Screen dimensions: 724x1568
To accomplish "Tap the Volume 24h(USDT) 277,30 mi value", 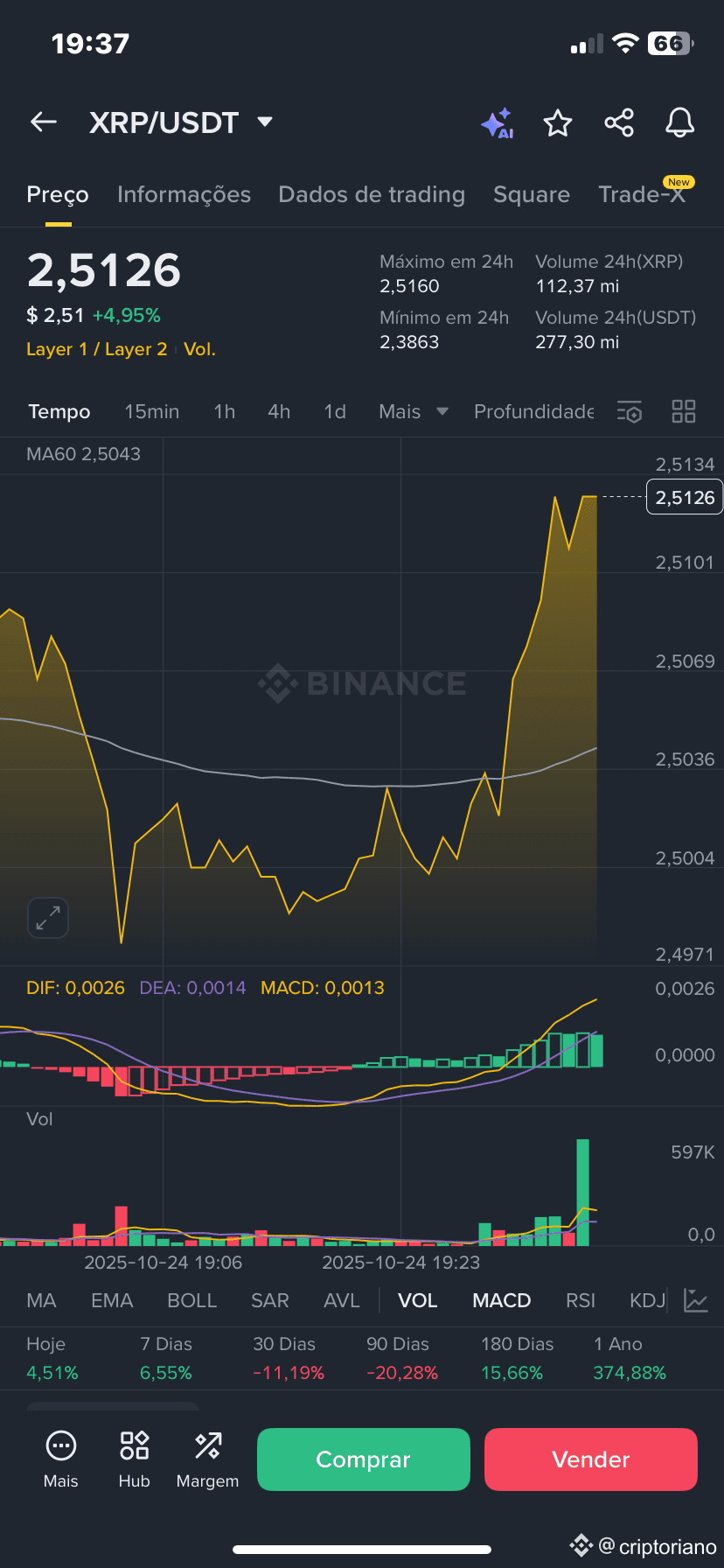I will pyautogui.click(x=577, y=342).
